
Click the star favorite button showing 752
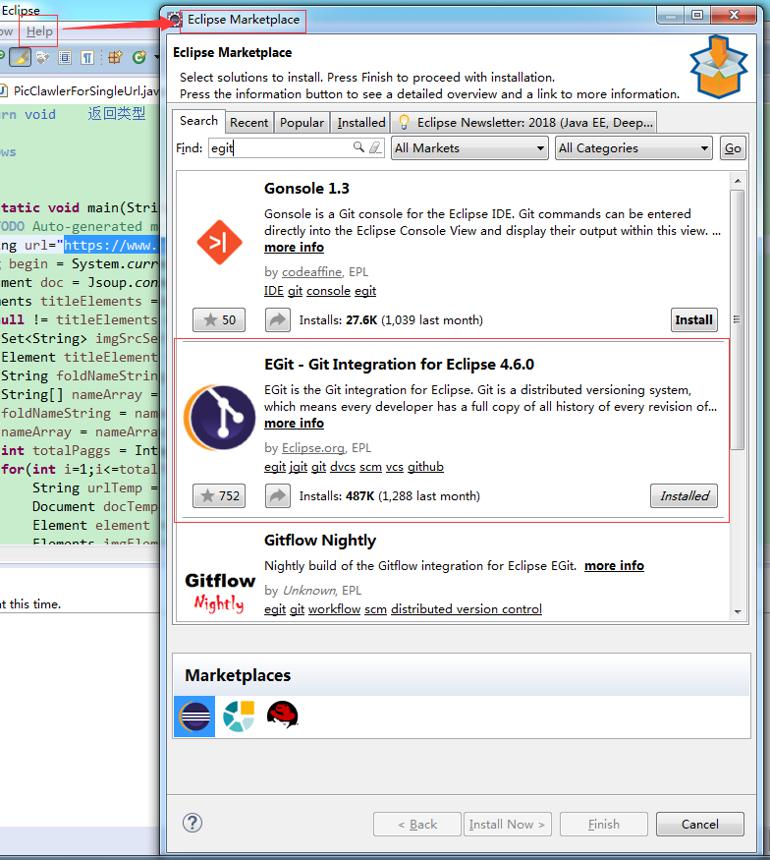[x=219, y=496]
